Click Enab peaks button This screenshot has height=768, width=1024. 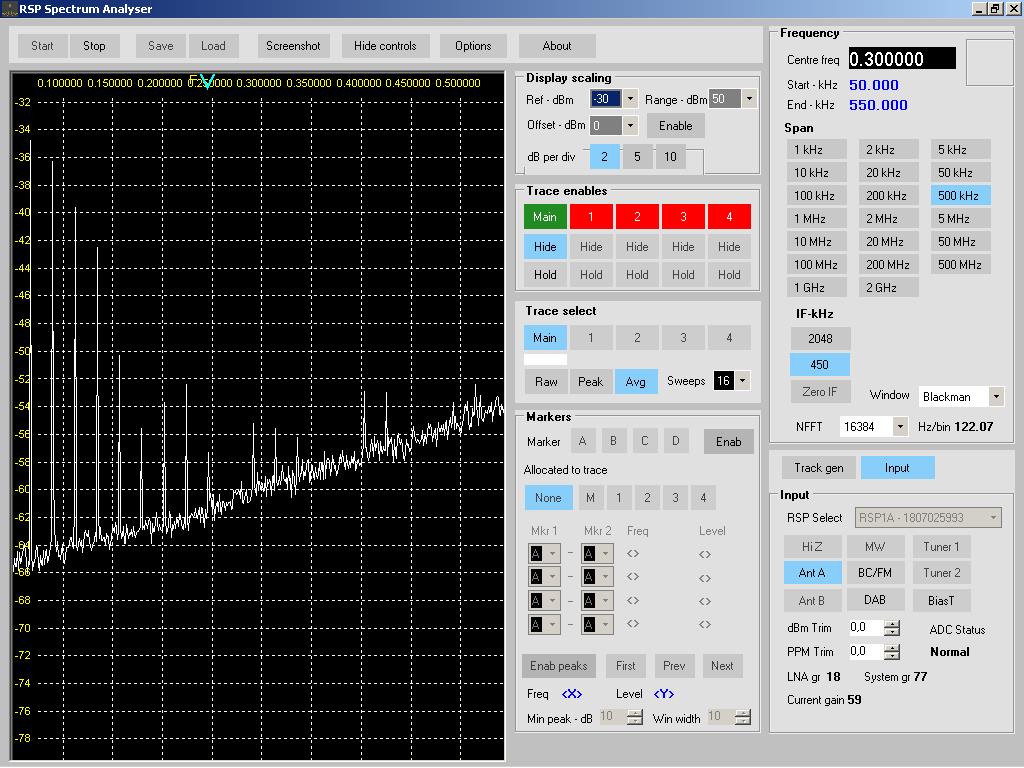pos(559,666)
